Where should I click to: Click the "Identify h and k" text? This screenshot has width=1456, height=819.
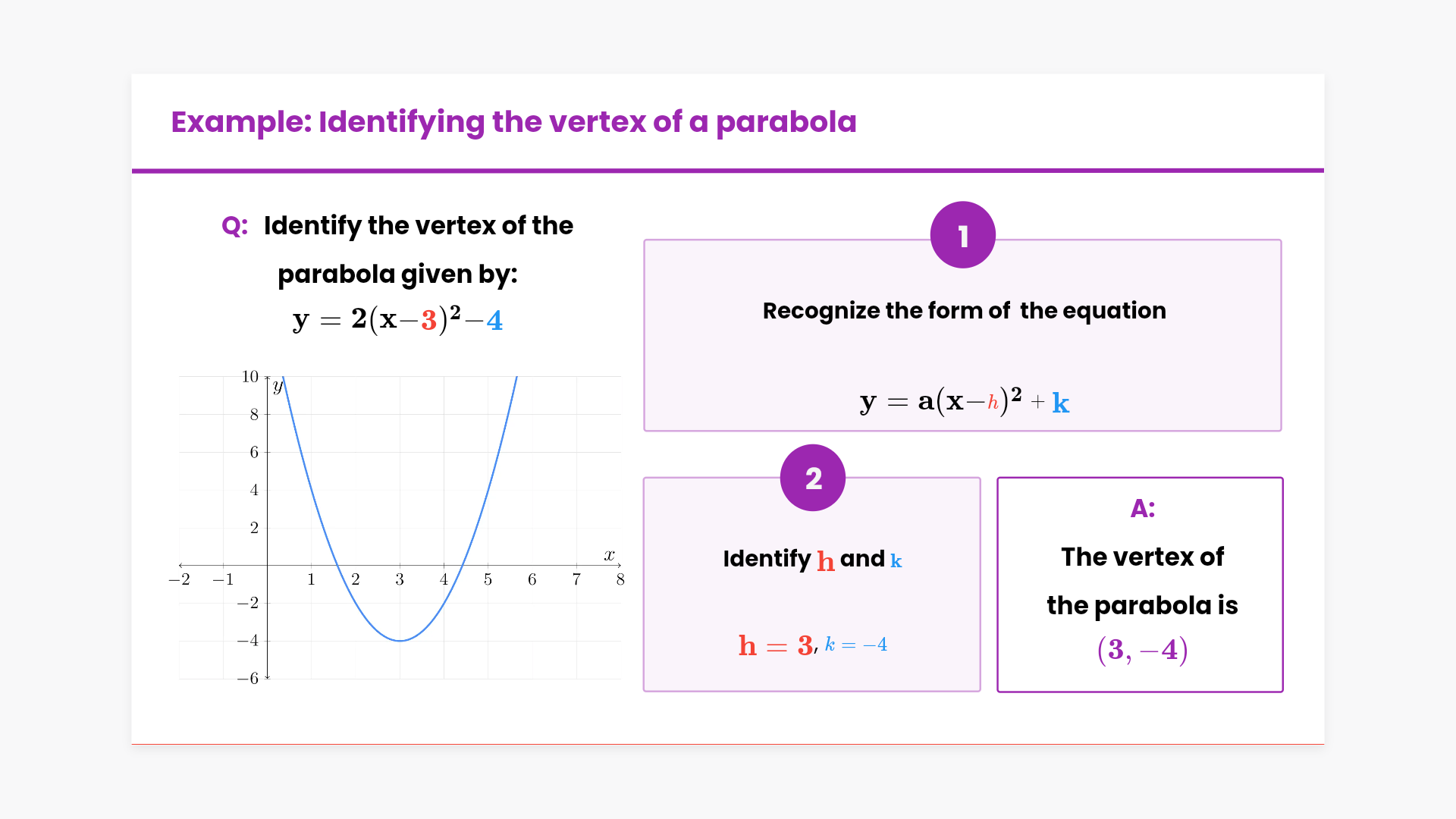click(x=812, y=560)
